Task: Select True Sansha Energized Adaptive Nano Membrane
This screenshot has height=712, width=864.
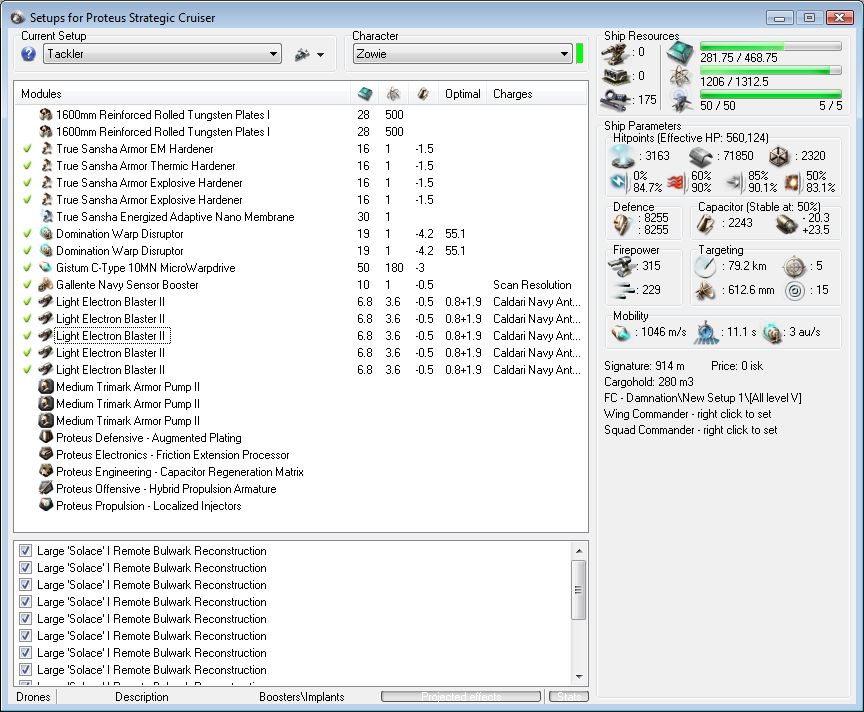Action: click(x=301, y=217)
